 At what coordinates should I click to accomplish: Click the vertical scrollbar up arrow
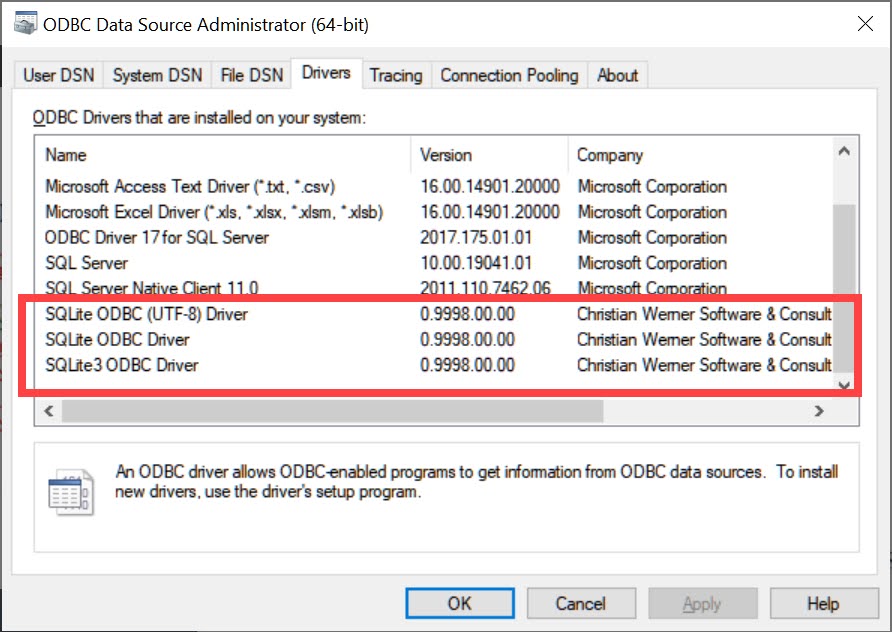click(844, 151)
